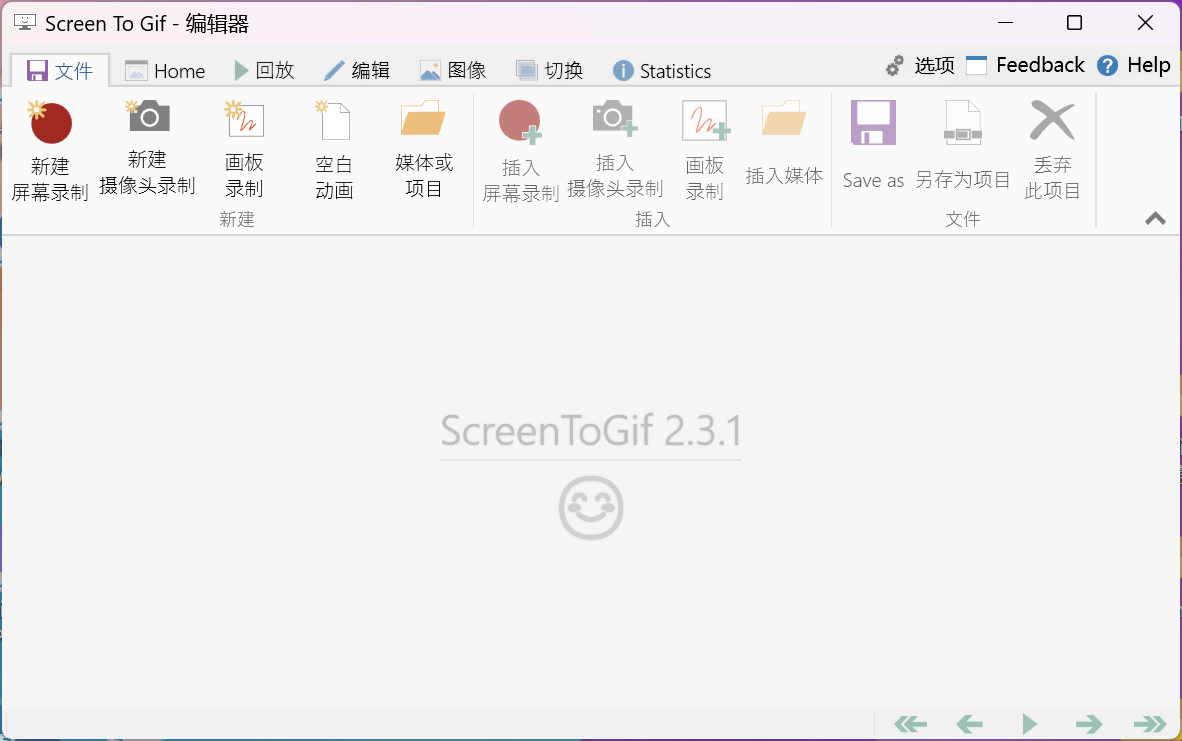Open media or project (媒体或项目)
1182x741 pixels.
pos(424,150)
